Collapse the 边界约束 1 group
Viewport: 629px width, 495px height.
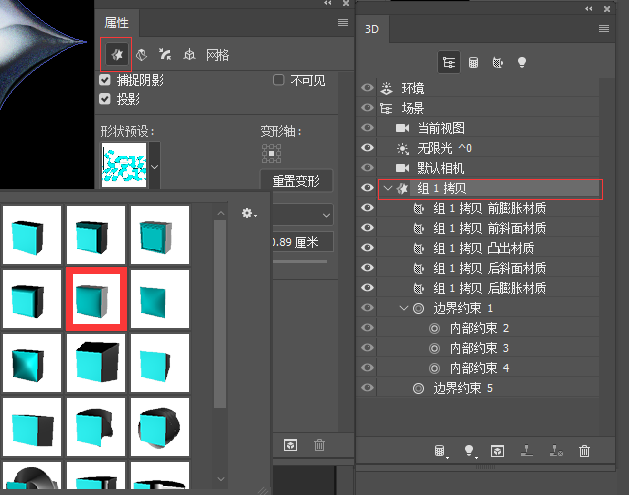pos(404,308)
